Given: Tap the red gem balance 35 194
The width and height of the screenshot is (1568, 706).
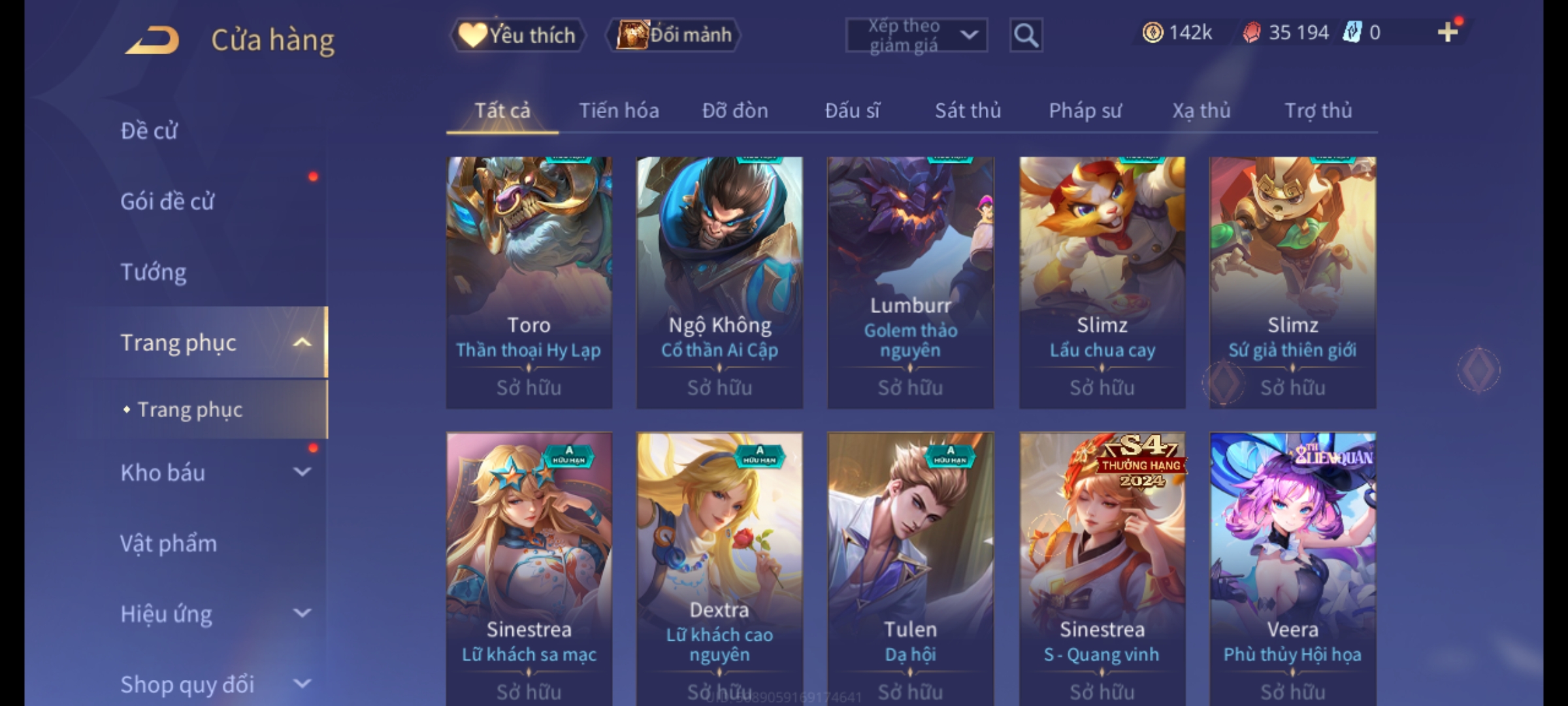Looking at the screenshot, I should [x=1285, y=32].
